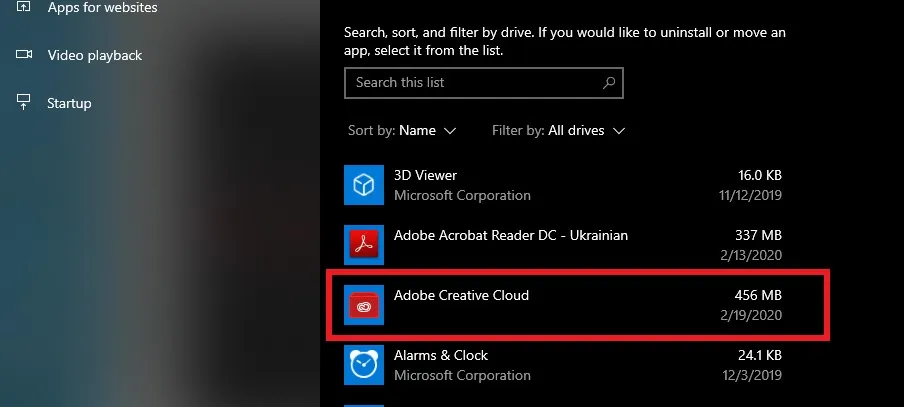Click the 12/3/2019 install date
This screenshot has height=407, width=904.
click(x=752, y=375)
